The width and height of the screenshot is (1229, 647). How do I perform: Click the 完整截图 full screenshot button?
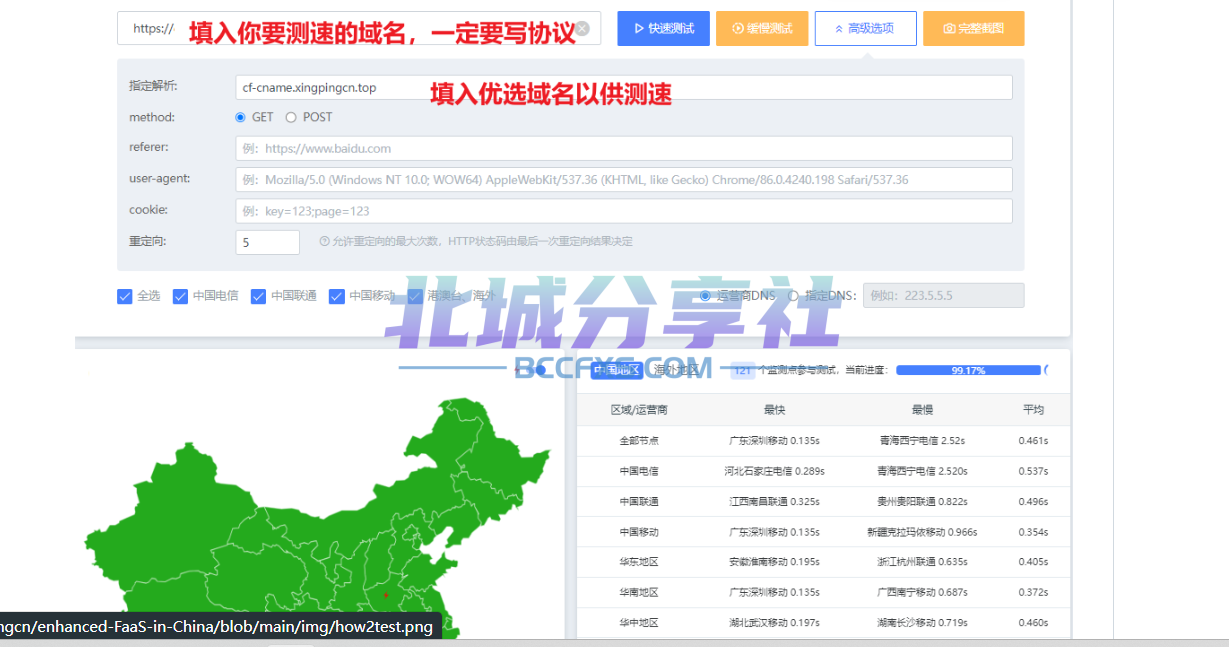pyautogui.click(x=974, y=29)
